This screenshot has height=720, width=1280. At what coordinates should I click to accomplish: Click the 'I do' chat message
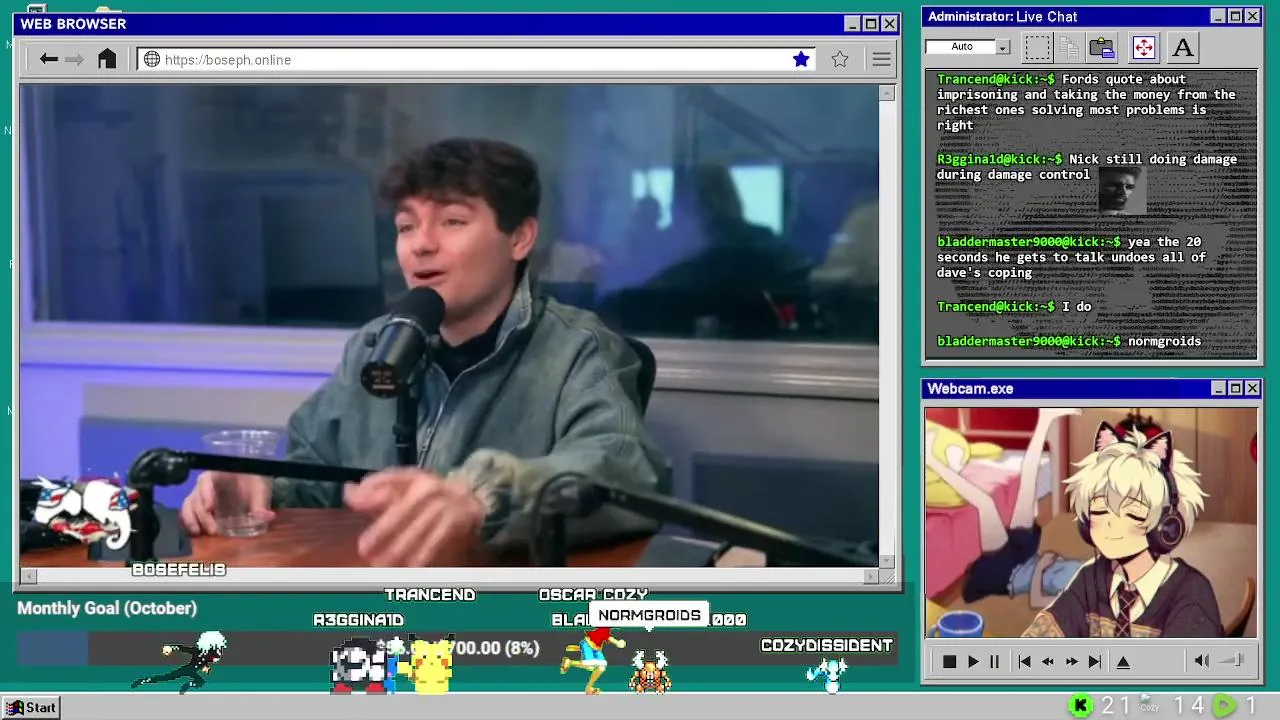click(1076, 307)
